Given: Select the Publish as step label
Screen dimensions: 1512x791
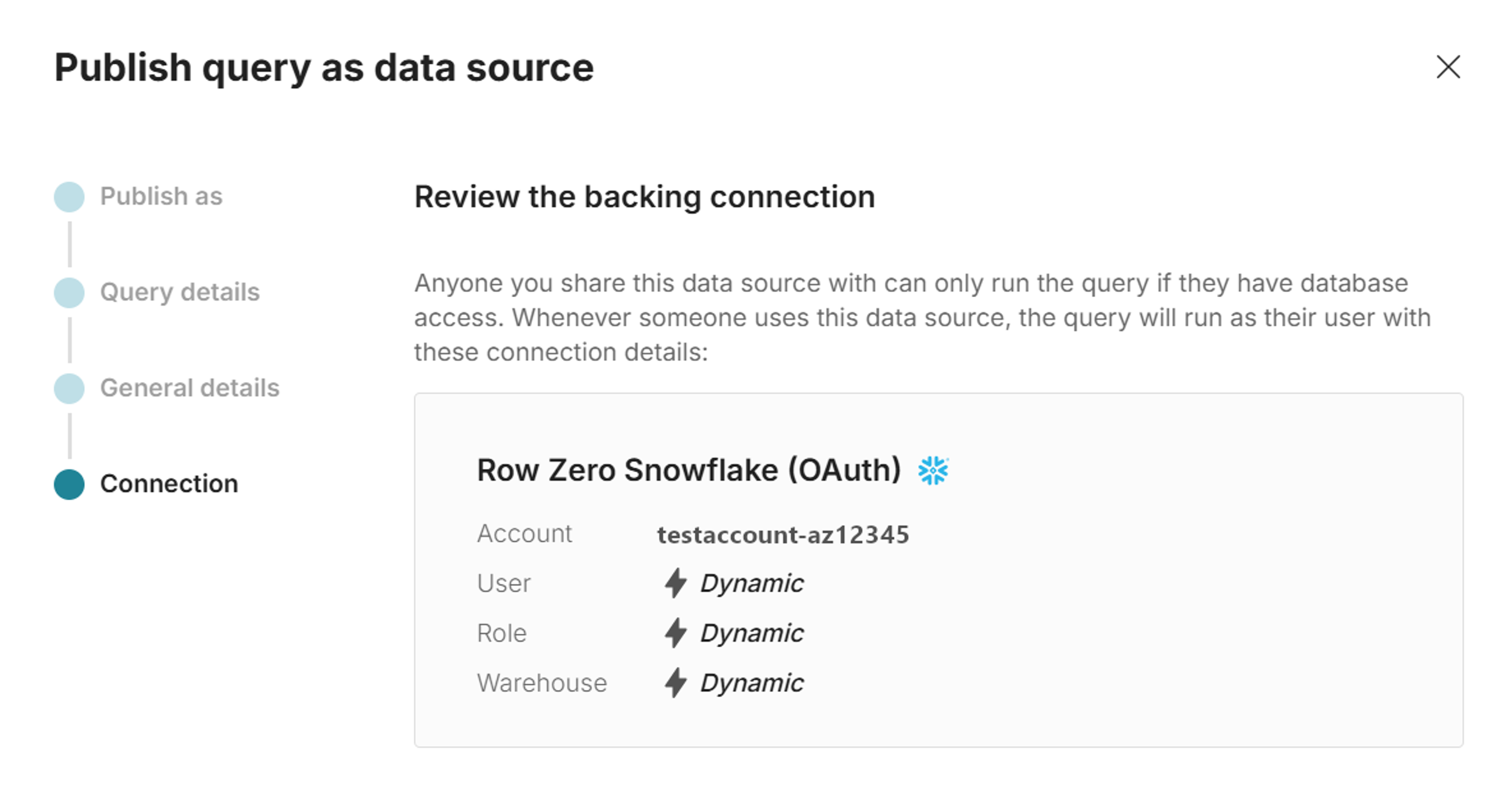Looking at the screenshot, I should pyautogui.click(x=163, y=196).
